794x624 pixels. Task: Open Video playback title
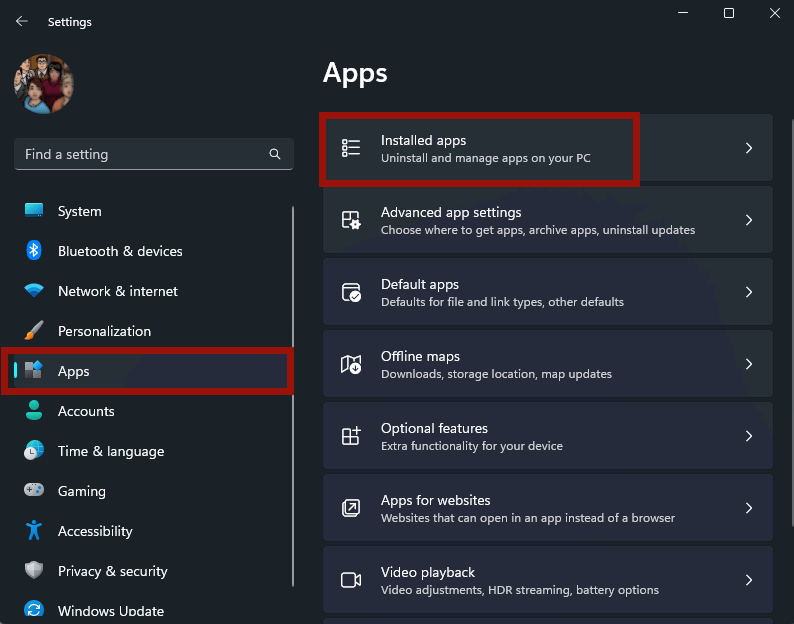click(x=428, y=572)
